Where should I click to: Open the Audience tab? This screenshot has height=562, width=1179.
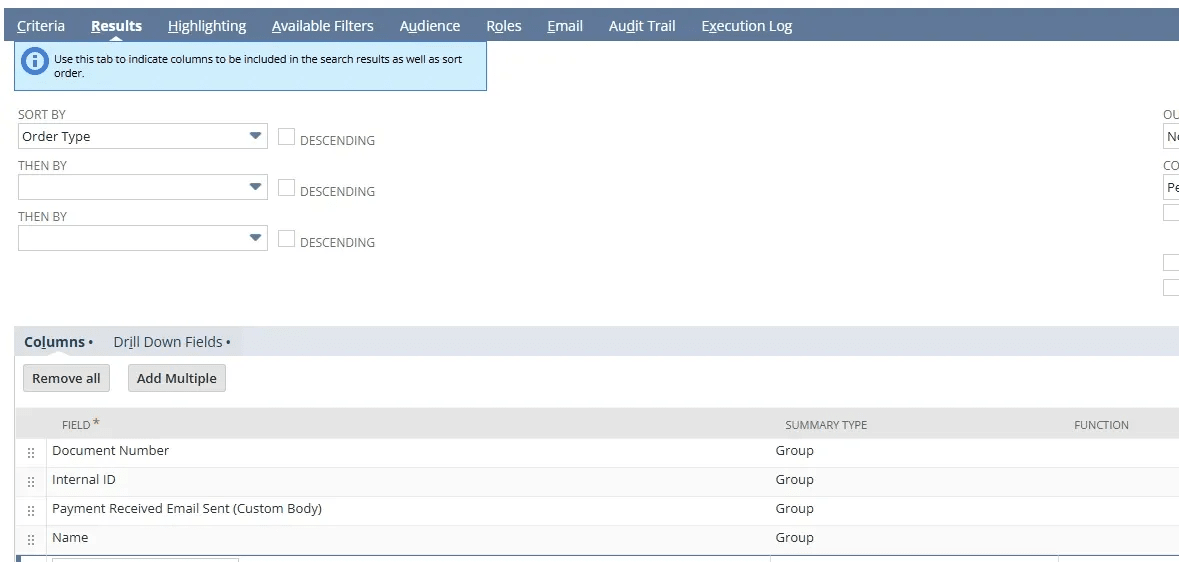click(430, 26)
